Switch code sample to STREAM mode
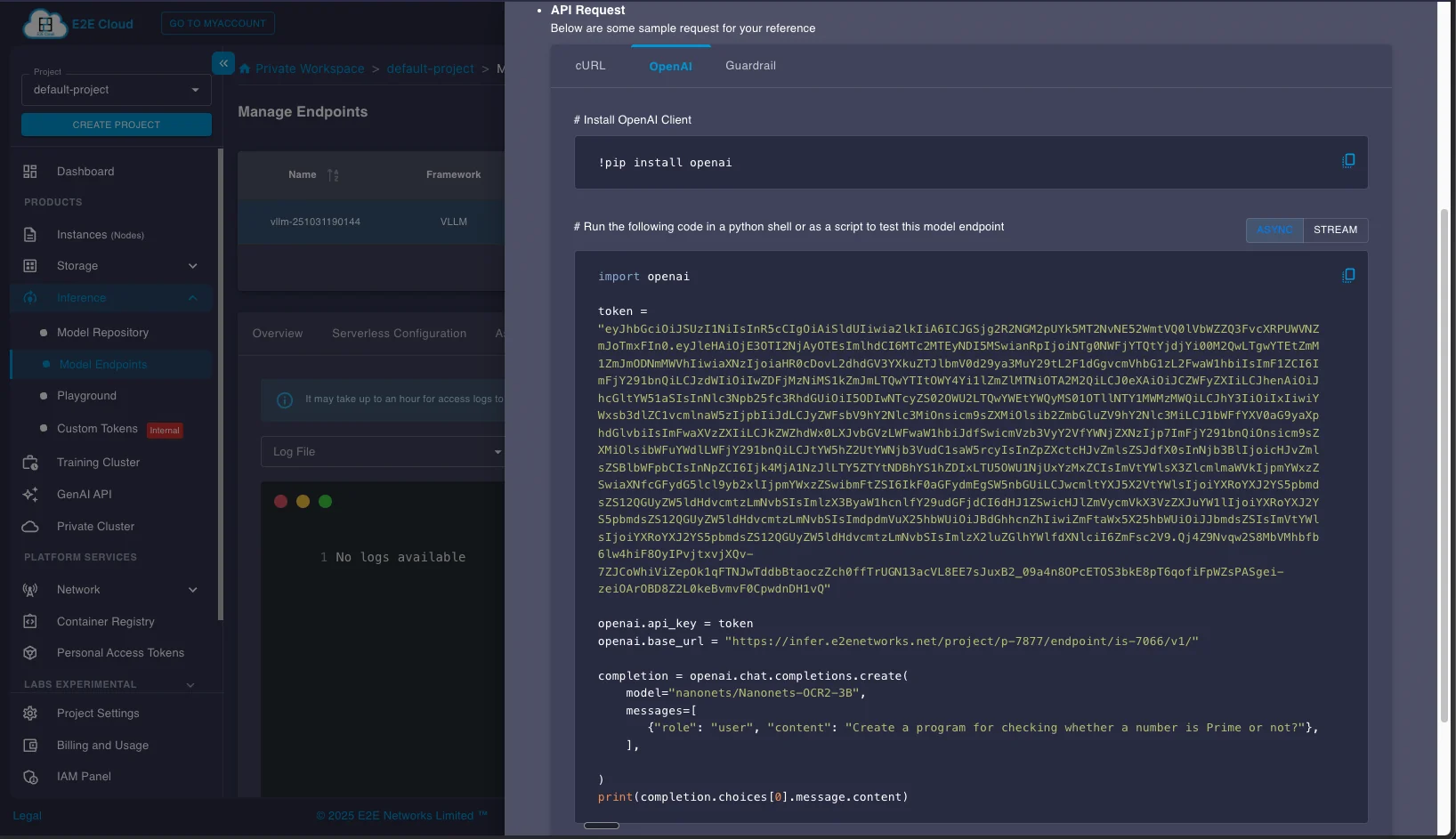Viewport: 1456px width, 839px height. tap(1335, 230)
